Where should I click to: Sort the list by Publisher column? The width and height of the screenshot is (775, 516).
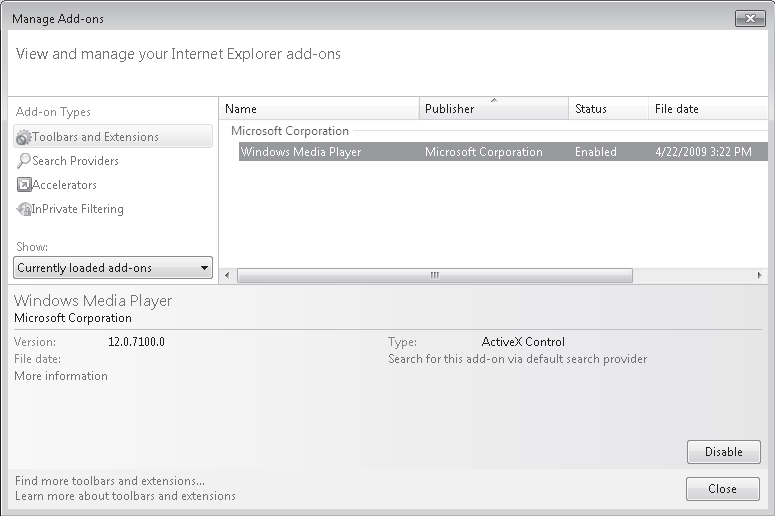click(x=494, y=108)
